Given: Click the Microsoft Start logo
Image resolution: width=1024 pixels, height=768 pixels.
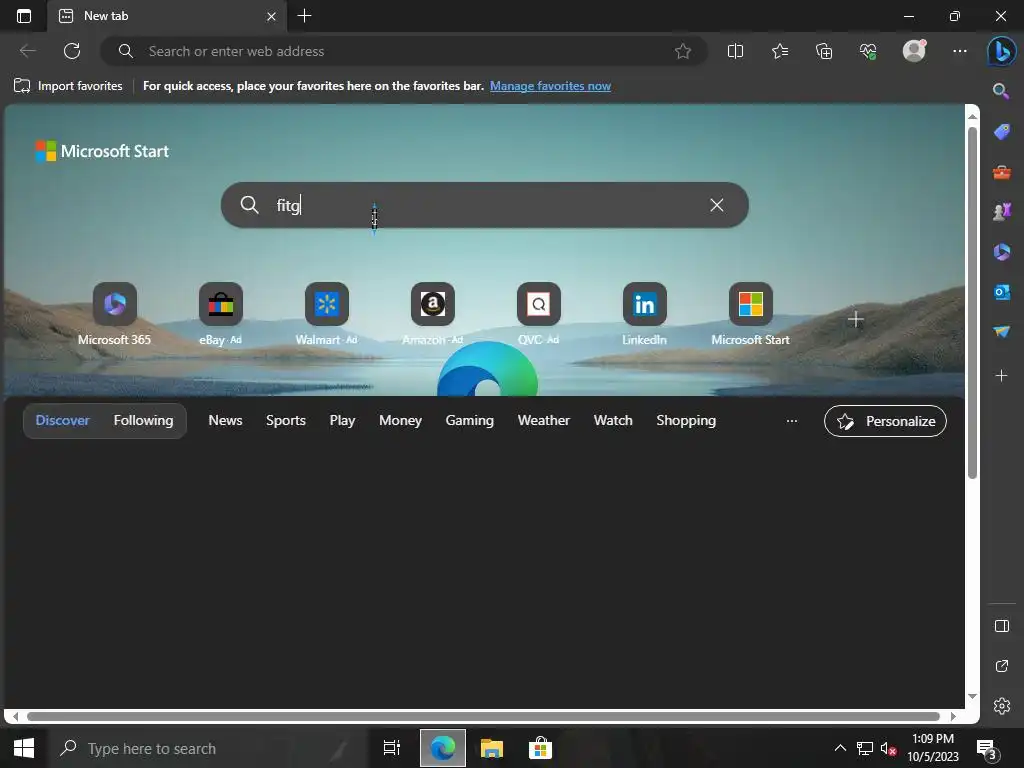Looking at the screenshot, I should 102,151.
